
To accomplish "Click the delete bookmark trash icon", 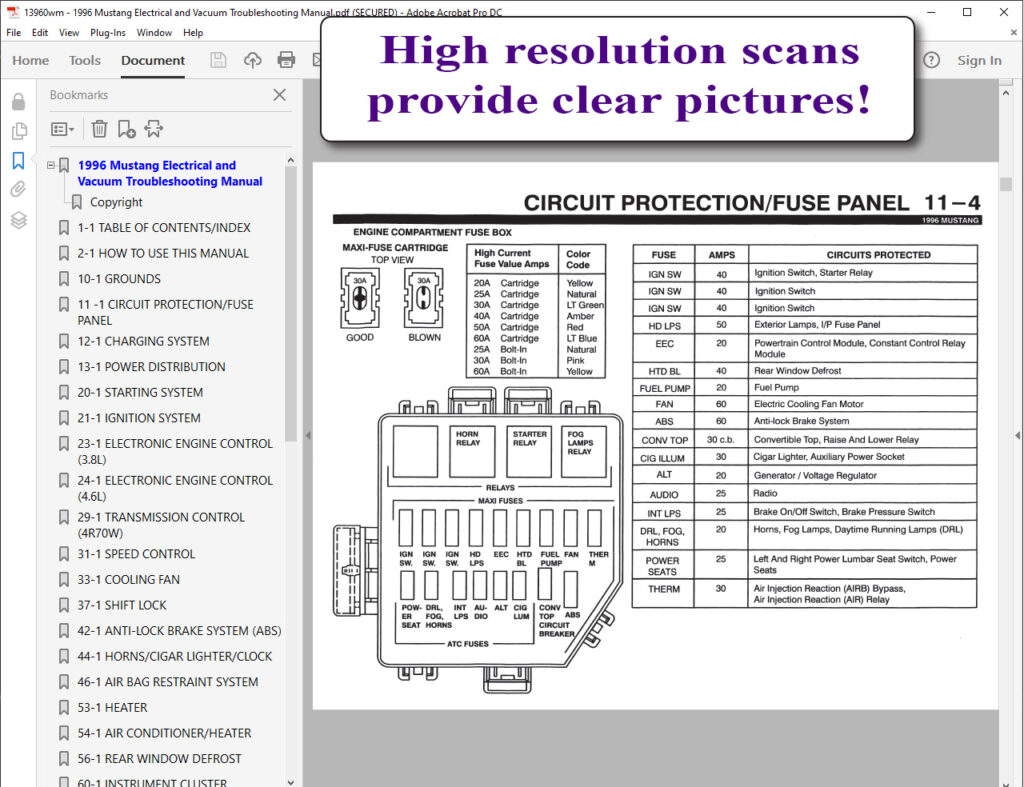I will click(x=99, y=129).
